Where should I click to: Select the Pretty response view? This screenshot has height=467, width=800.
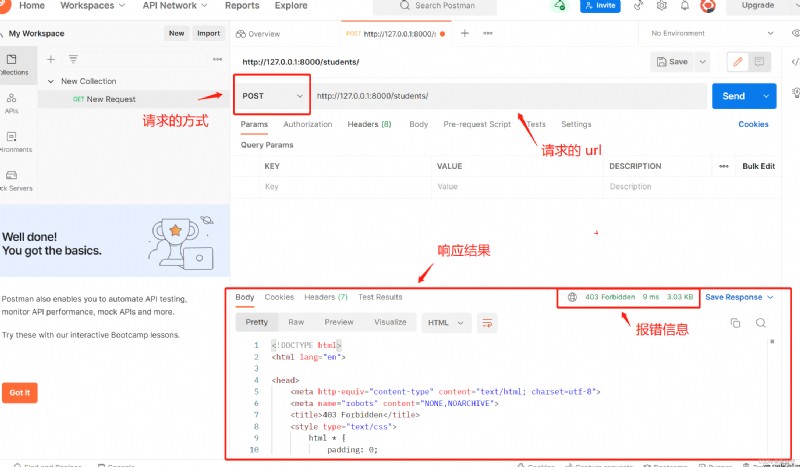tap(257, 322)
